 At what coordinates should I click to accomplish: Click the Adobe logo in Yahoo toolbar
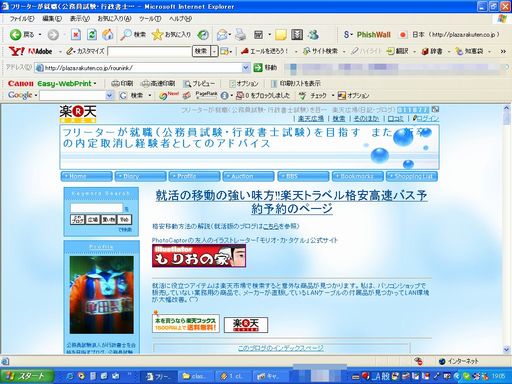(x=40, y=51)
